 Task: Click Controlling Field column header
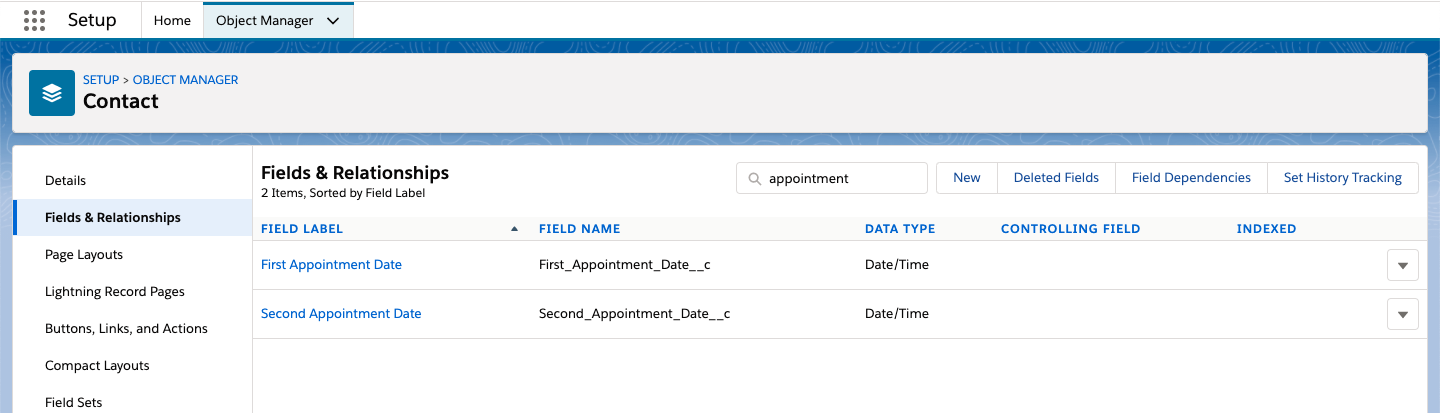[1071, 229]
